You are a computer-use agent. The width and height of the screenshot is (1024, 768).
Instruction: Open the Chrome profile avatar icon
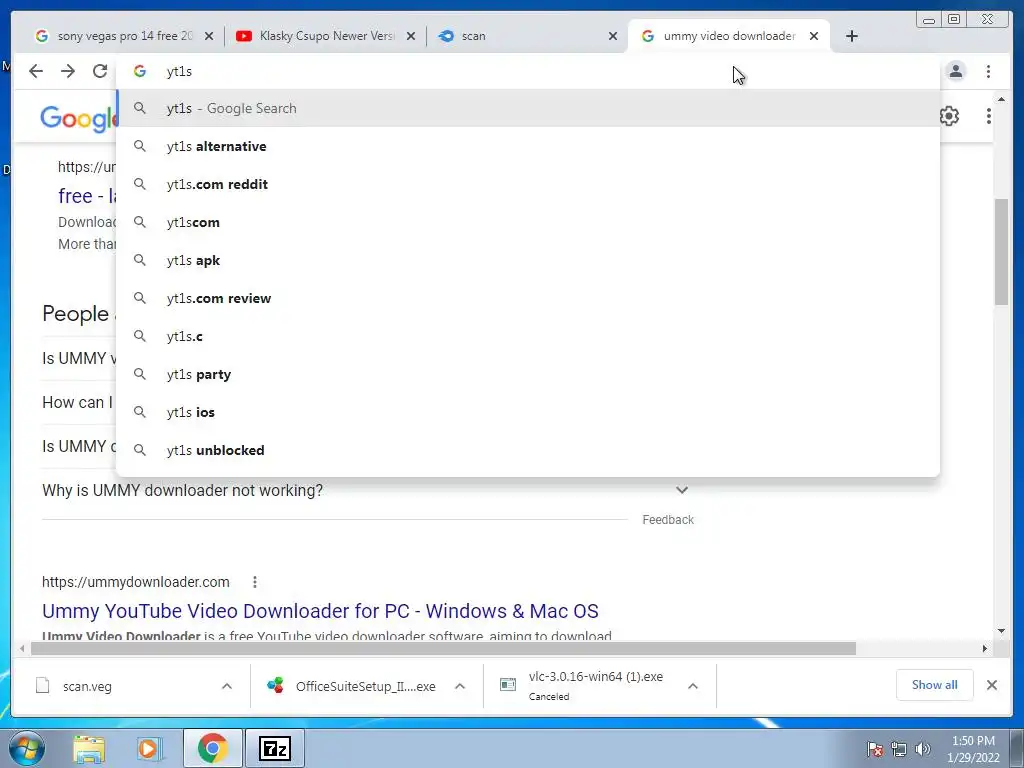956,71
